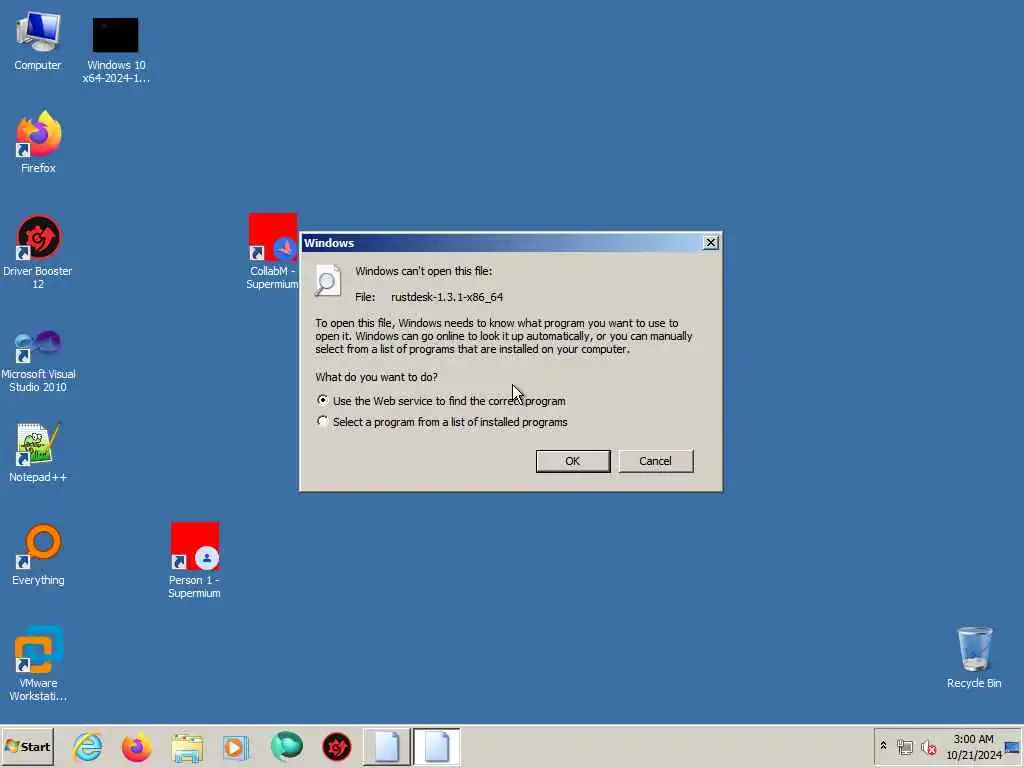Select the Driver Booster 12 shortcut
Screen dimensions: 1024x768
click(38, 253)
